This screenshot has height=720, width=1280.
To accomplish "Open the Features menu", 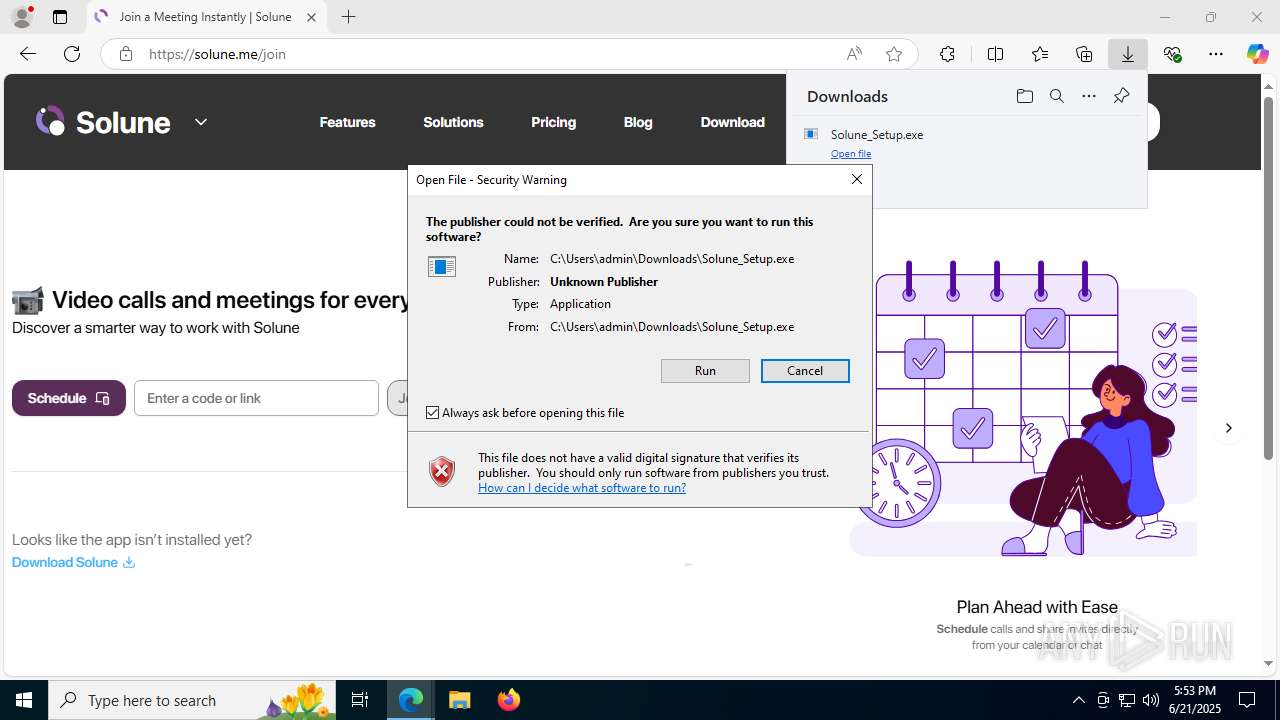I will pos(347,122).
